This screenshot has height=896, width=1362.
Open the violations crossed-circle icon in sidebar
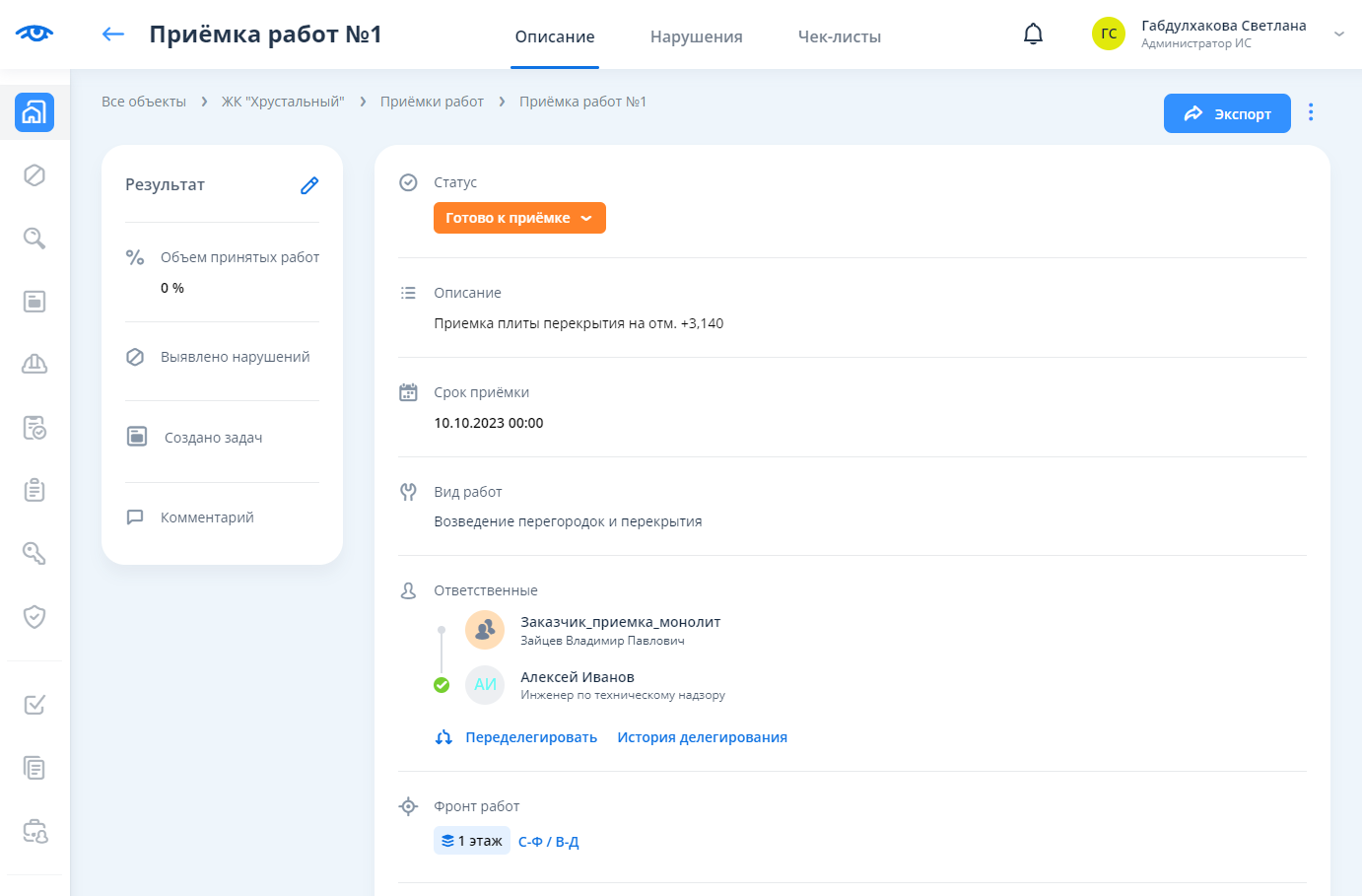tap(34, 175)
